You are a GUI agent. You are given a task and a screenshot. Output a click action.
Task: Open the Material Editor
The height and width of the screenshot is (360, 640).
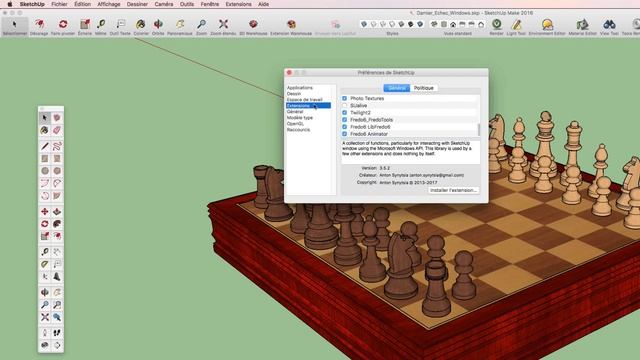click(582, 27)
